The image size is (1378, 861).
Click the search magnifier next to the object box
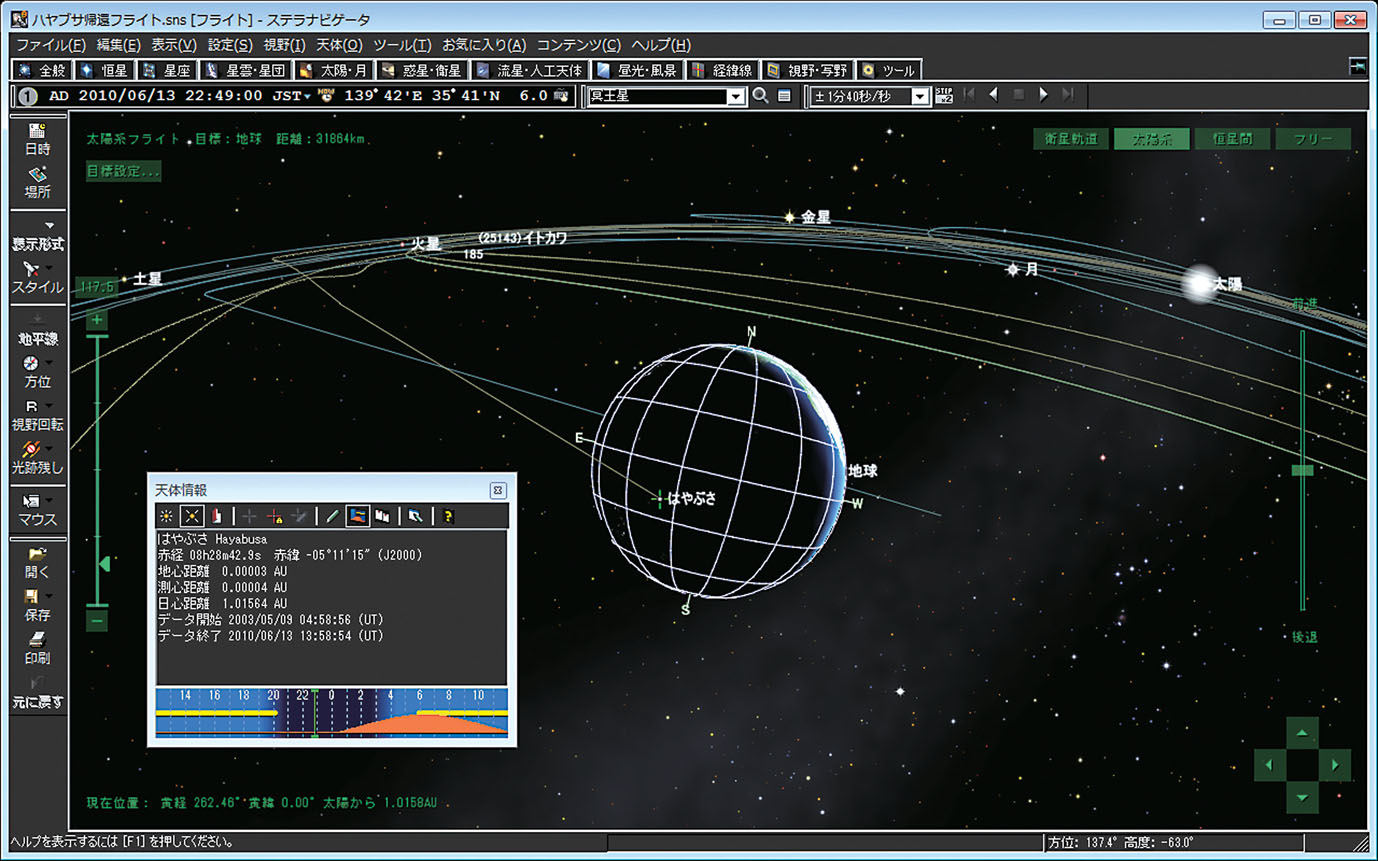click(x=761, y=96)
